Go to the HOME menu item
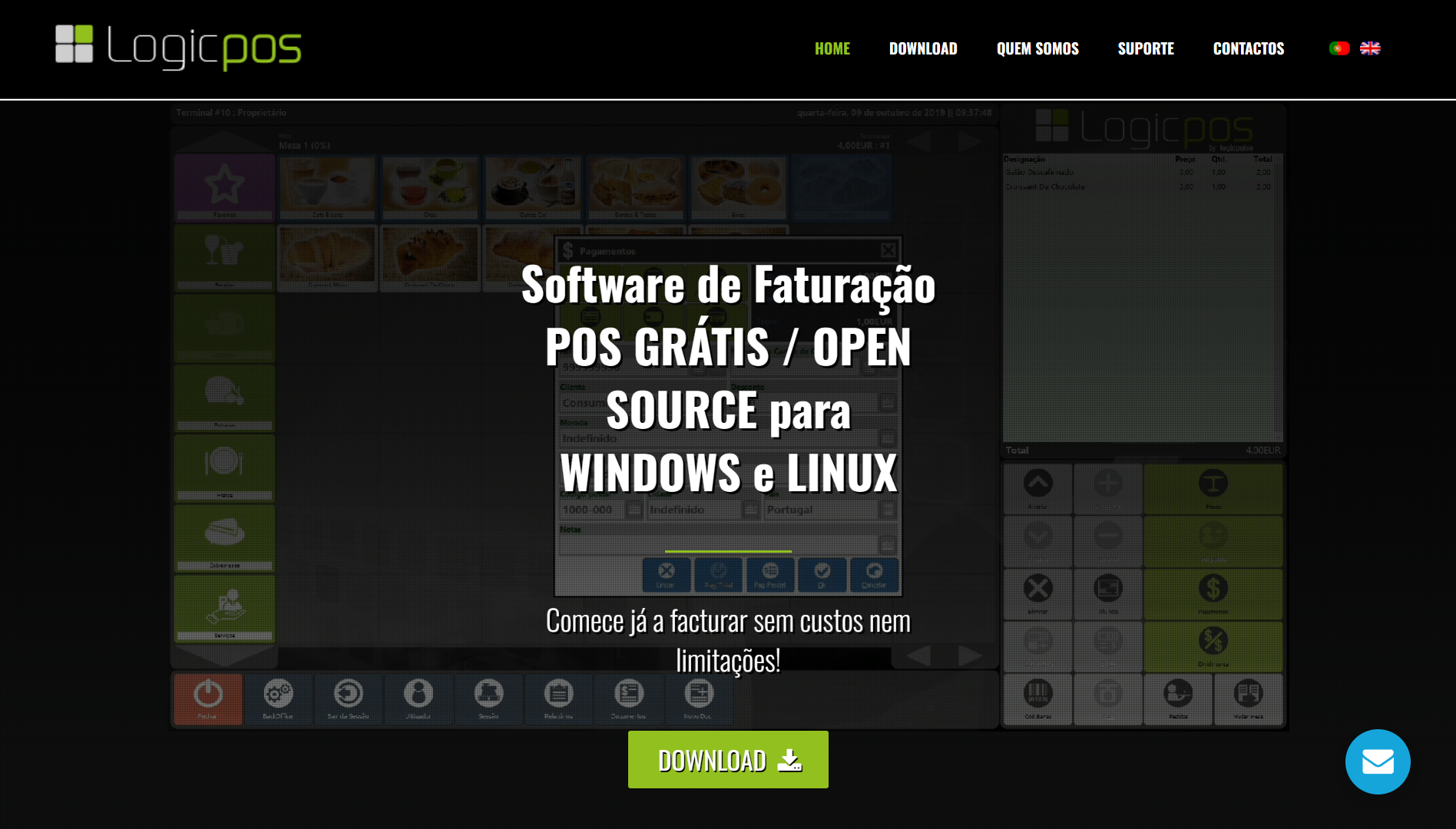The width and height of the screenshot is (1456, 829). click(x=832, y=48)
